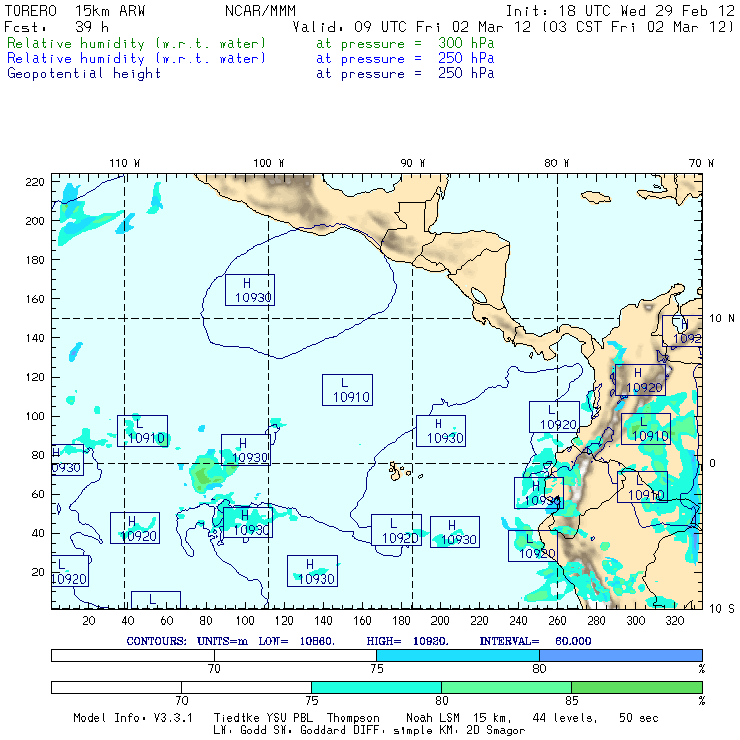
Task: Click the H 10930 box inside large northern contour
Action: [250, 290]
